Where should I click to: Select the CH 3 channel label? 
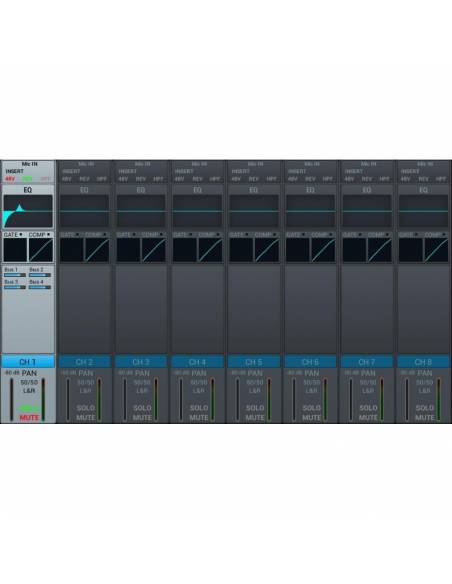(x=141, y=362)
